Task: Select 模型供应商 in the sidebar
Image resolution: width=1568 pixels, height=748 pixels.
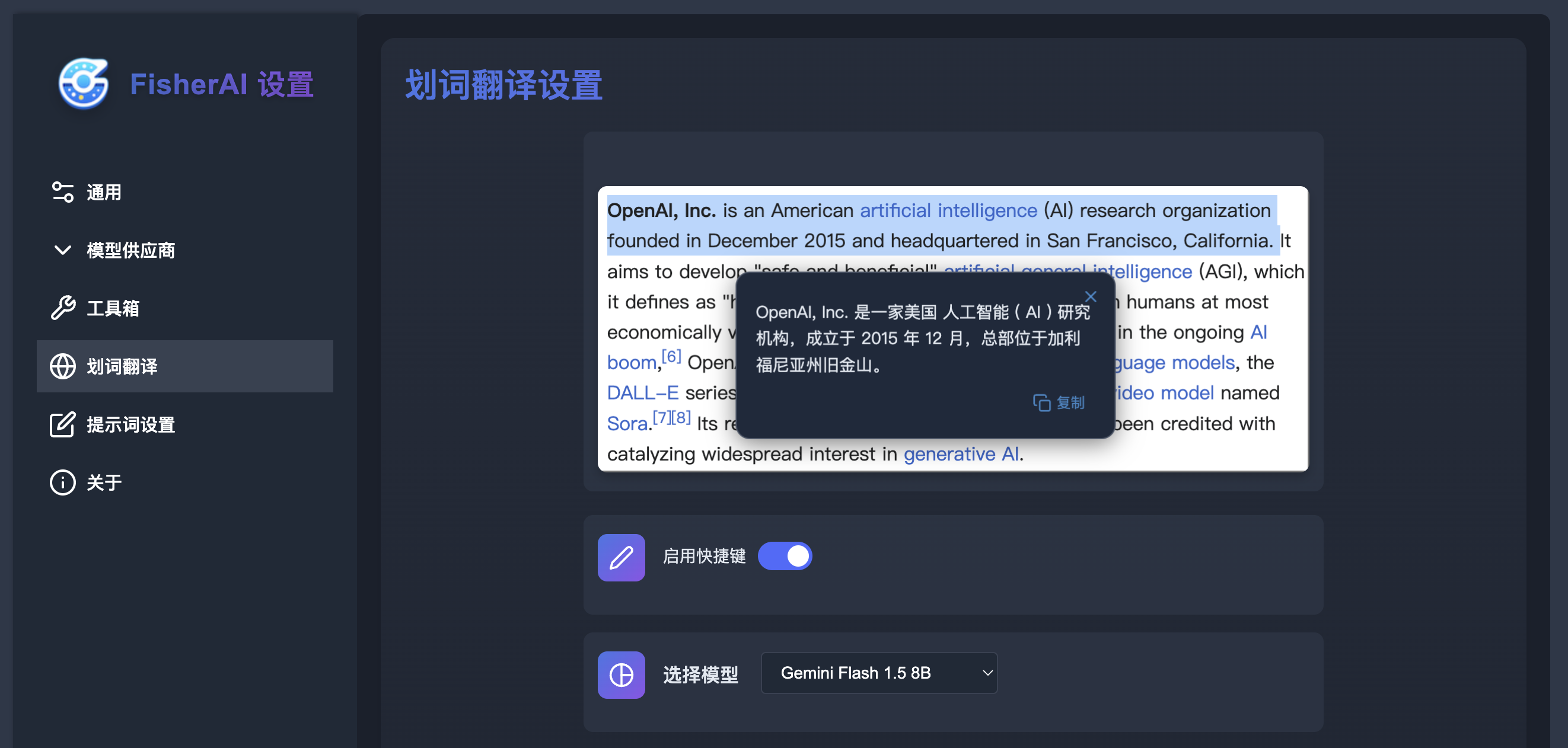Action: pos(185,250)
